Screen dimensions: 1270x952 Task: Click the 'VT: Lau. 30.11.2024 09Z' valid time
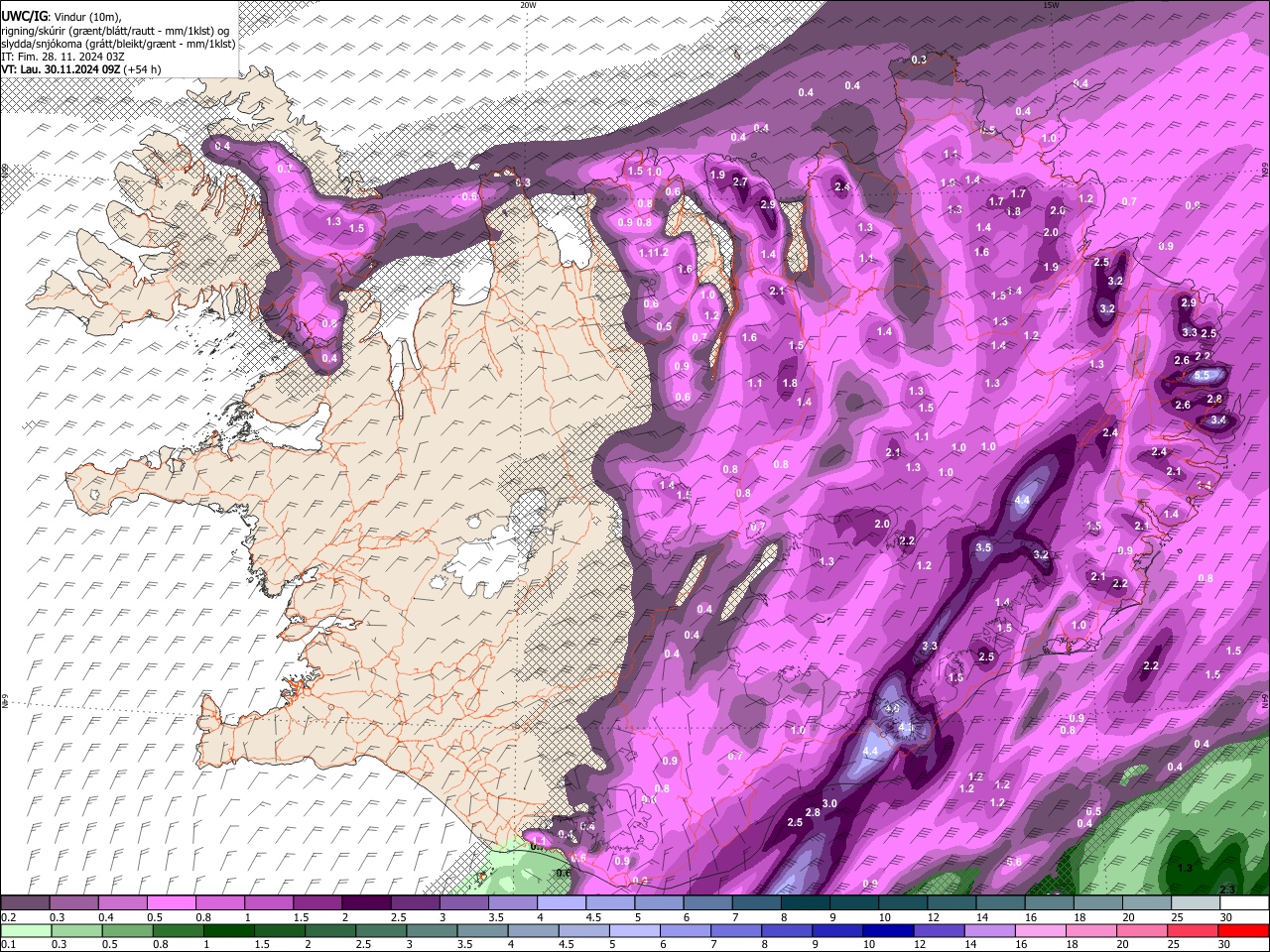click(61, 69)
